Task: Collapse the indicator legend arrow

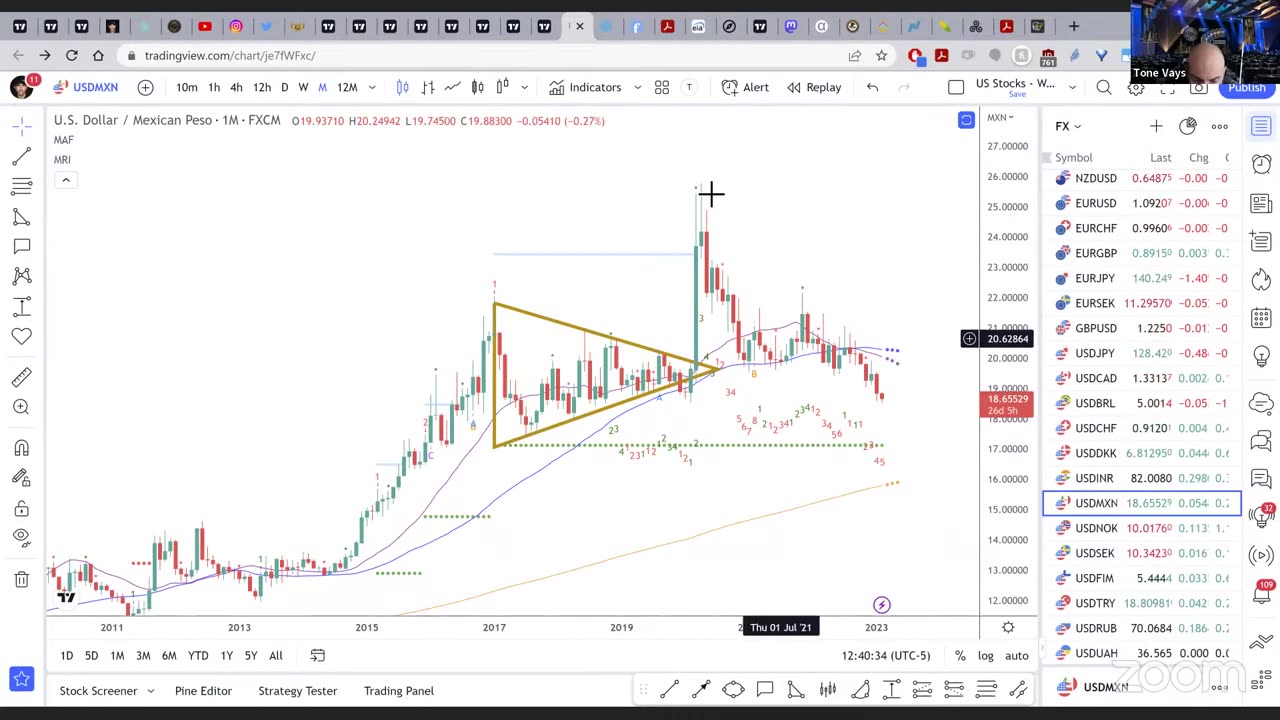Action: coord(65,180)
